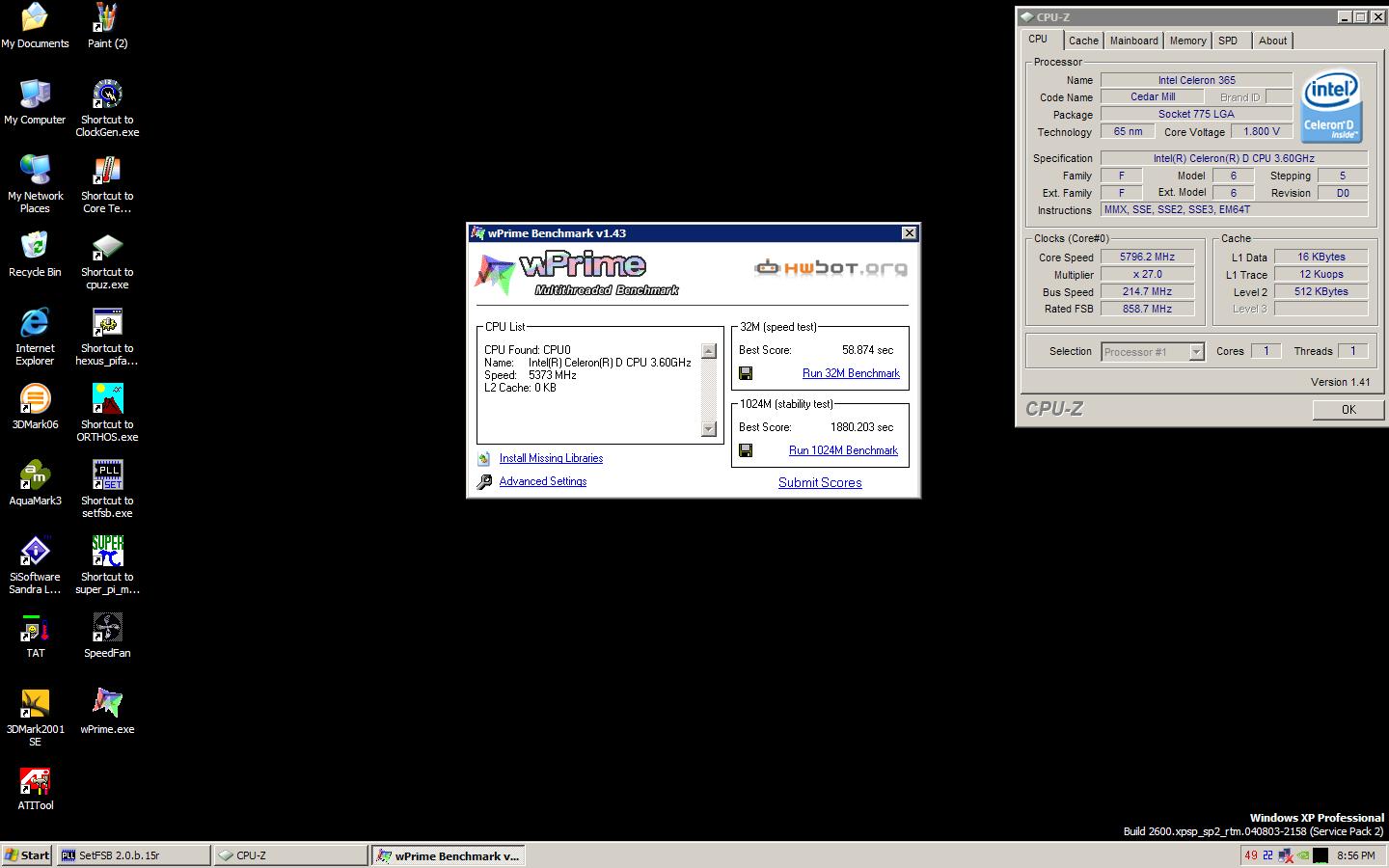Select Shortcut to setfsb.exe icon

(107, 488)
